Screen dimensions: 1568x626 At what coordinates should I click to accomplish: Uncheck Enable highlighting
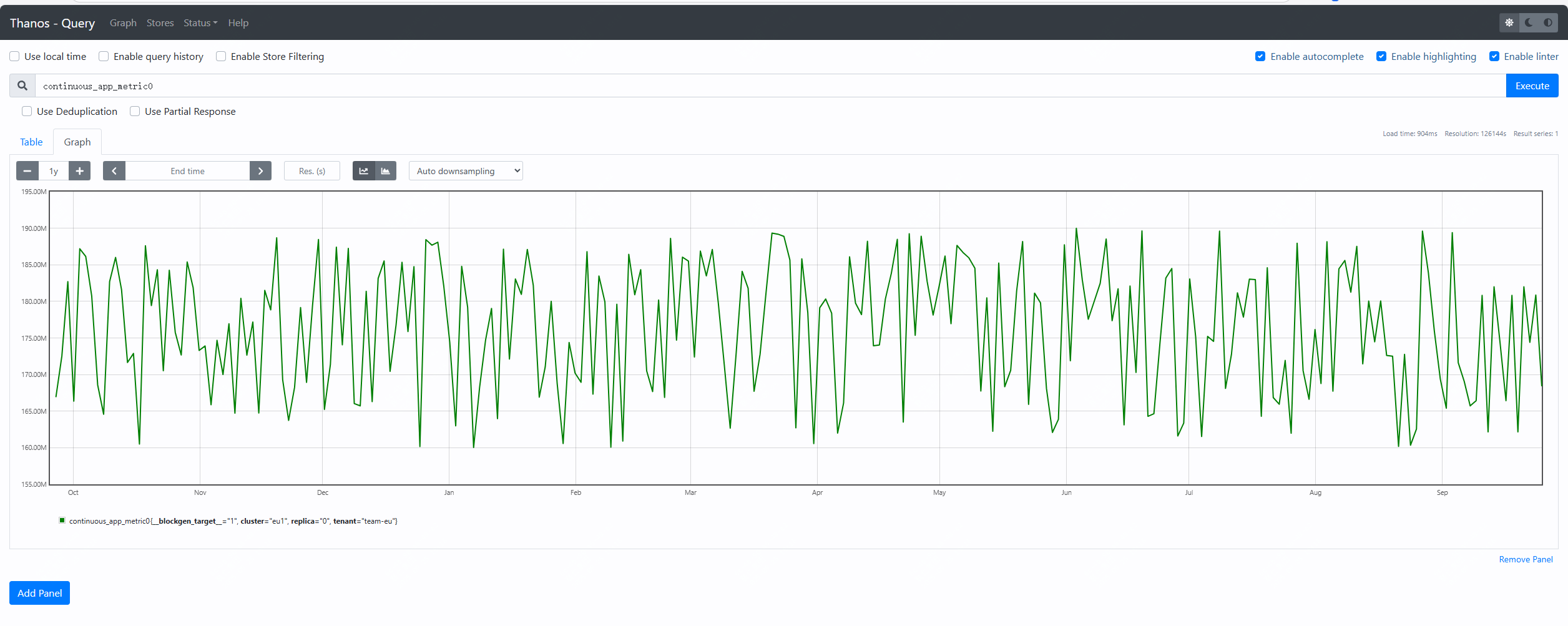click(1381, 56)
